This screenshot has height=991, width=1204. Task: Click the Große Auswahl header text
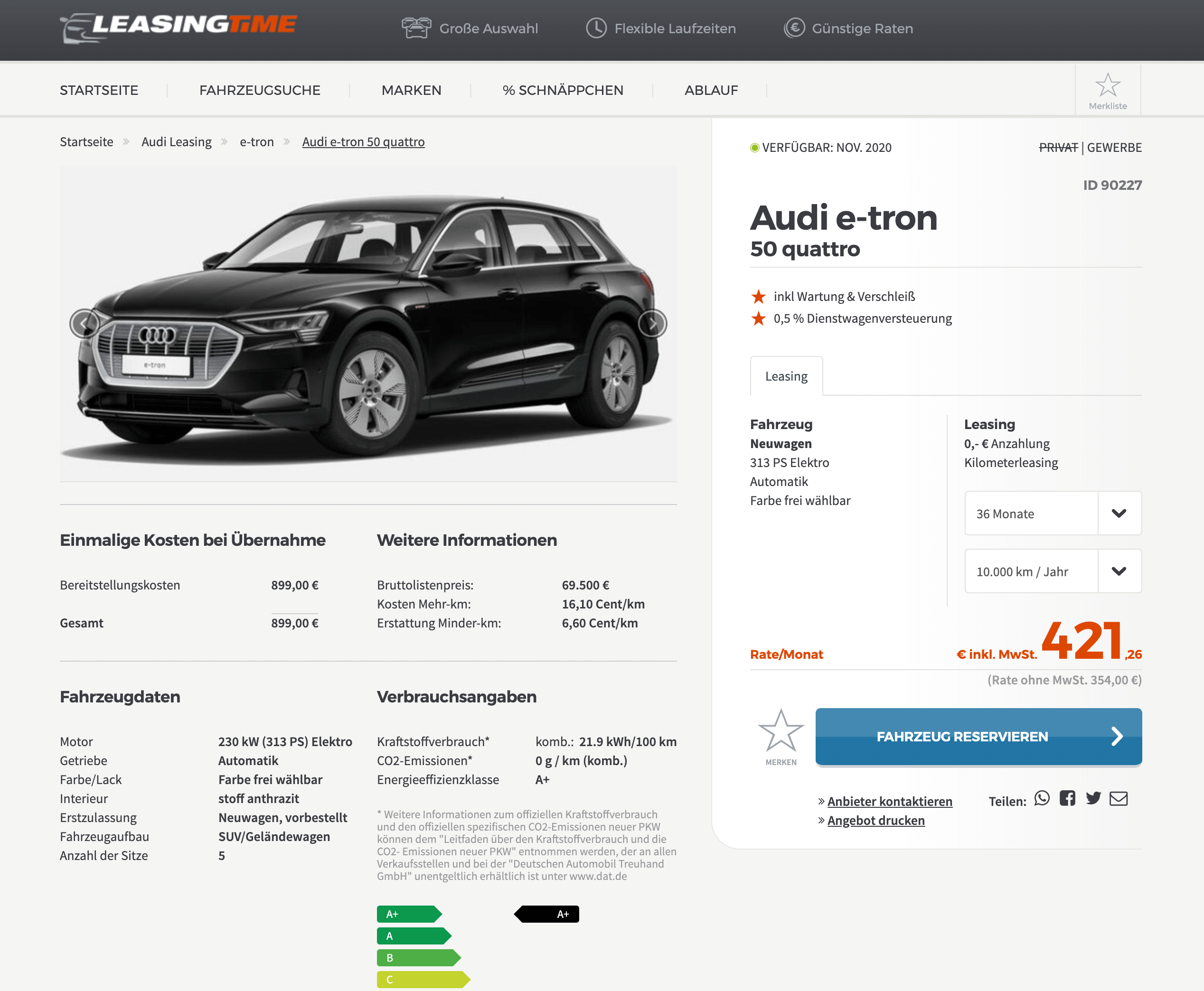point(488,28)
